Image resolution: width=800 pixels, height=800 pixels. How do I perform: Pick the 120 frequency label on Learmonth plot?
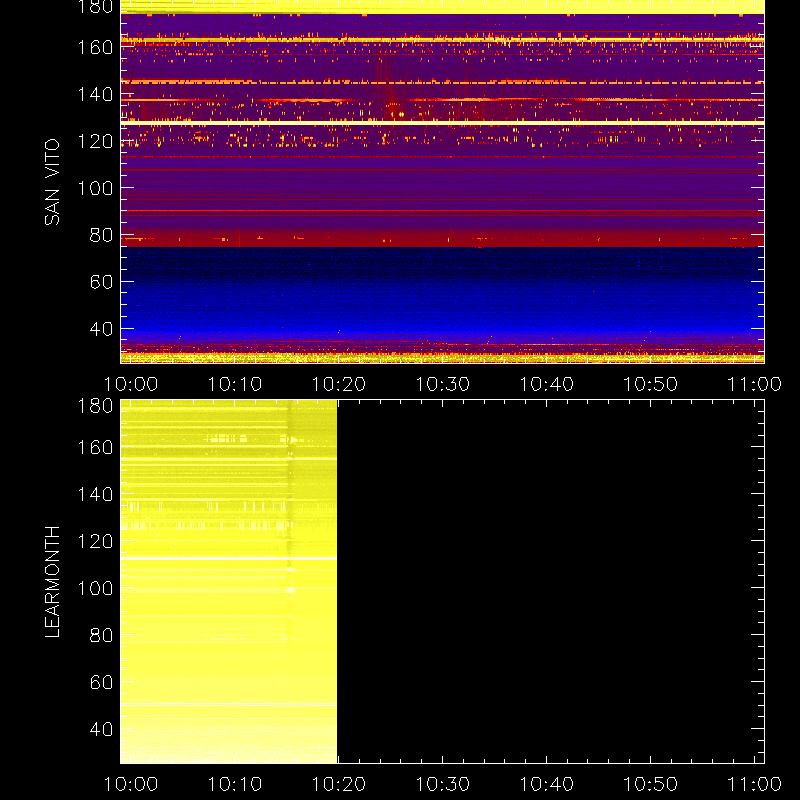[95, 541]
